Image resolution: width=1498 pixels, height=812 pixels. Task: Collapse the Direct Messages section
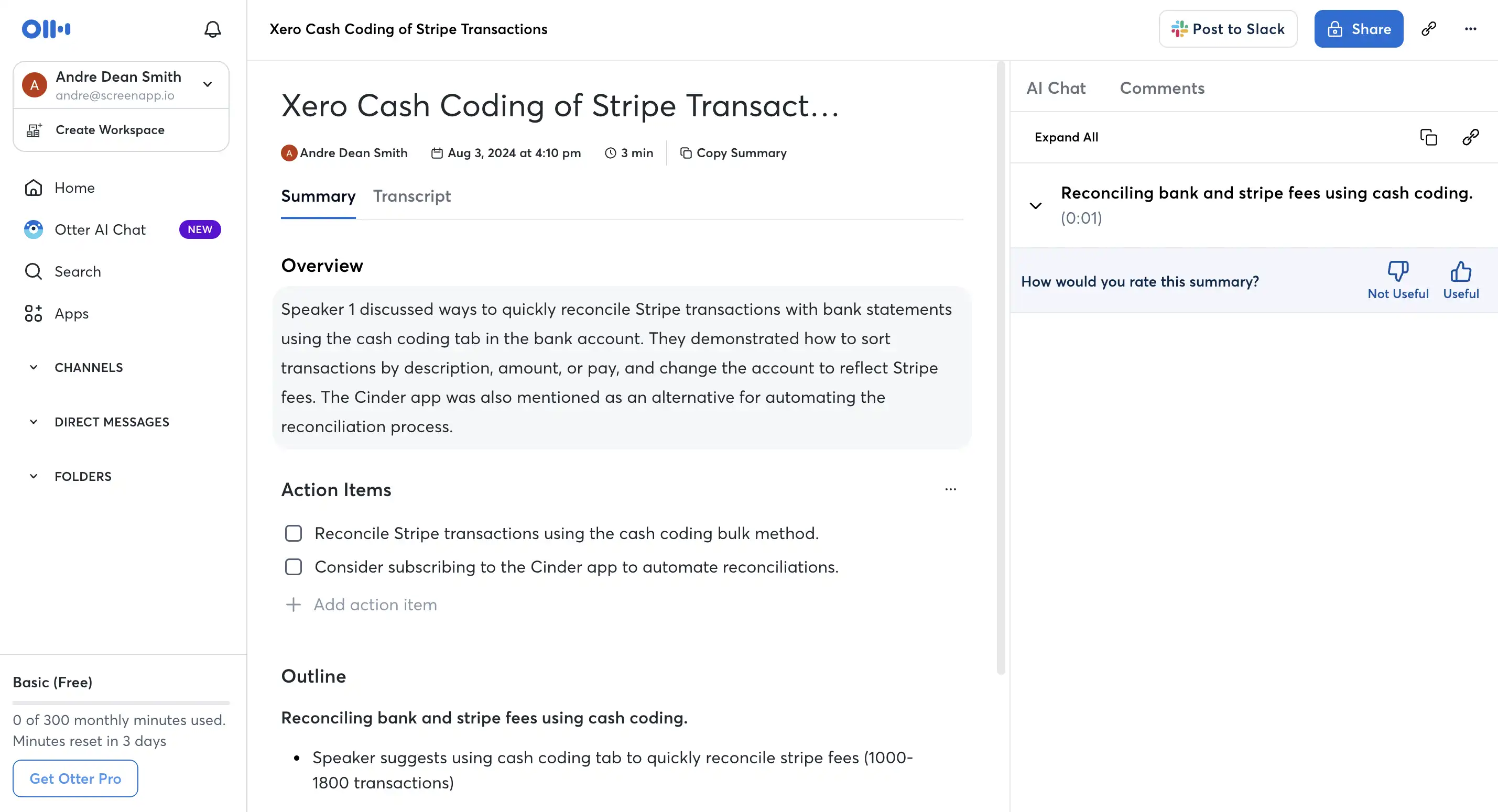tap(34, 422)
